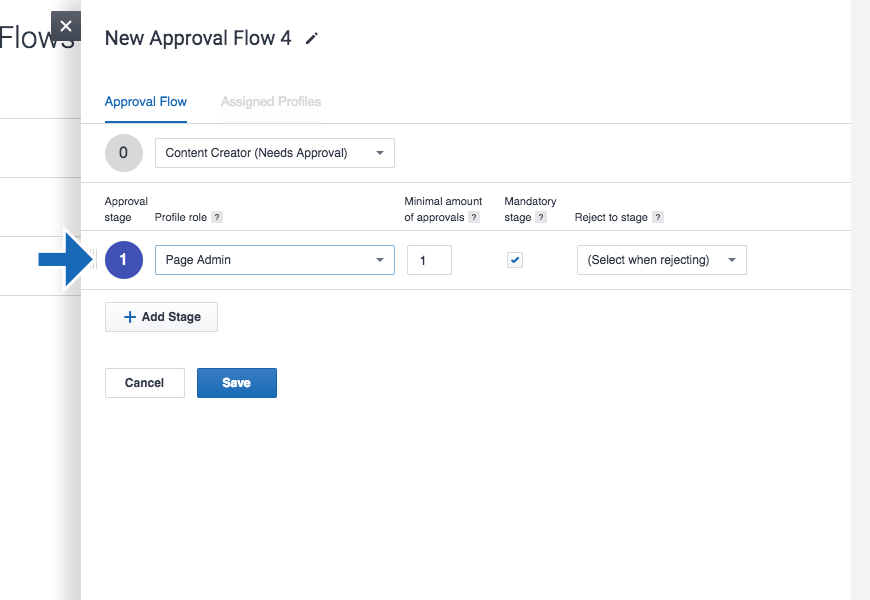Click the stage 0 circle badge

[x=123, y=153]
